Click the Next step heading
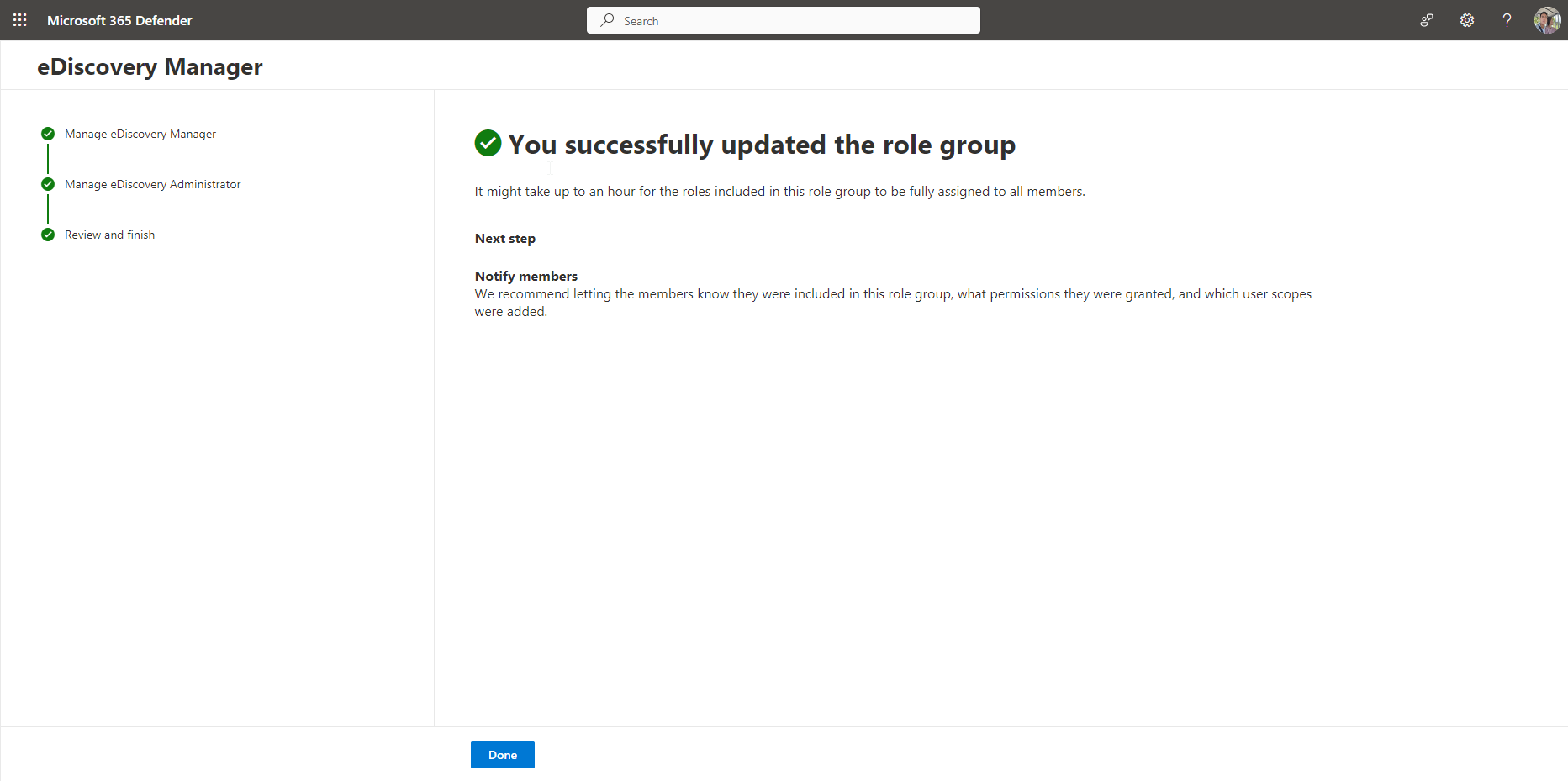The height and width of the screenshot is (781, 1568). pyautogui.click(x=504, y=238)
